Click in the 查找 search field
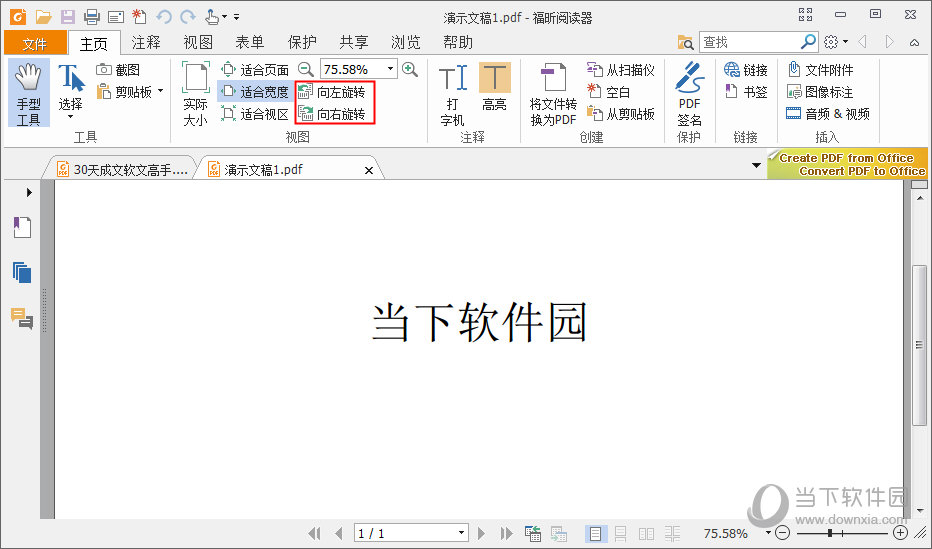 [749, 42]
